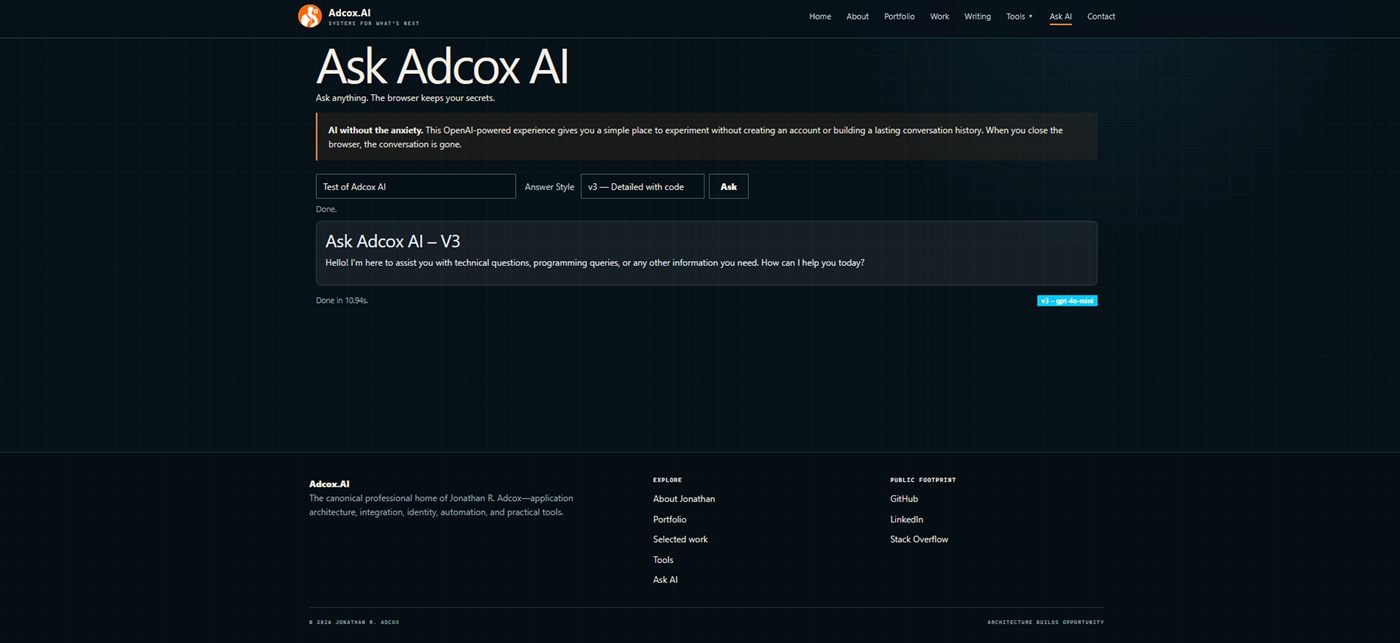Viewport: 1400px width, 643px height.
Task: Click "Architecture builds opportunity" footer tagline
Action: [1045, 622]
